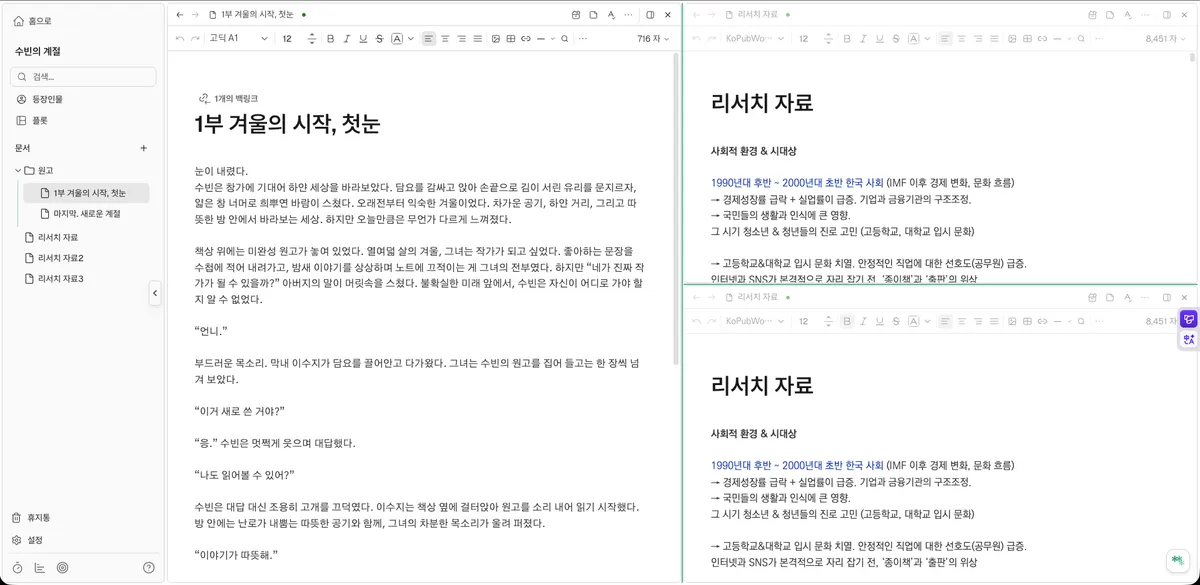This screenshot has height=585, width=1200.
Task: Go back in left editor pane
Action: pyautogui.click(x=179, y=15)
